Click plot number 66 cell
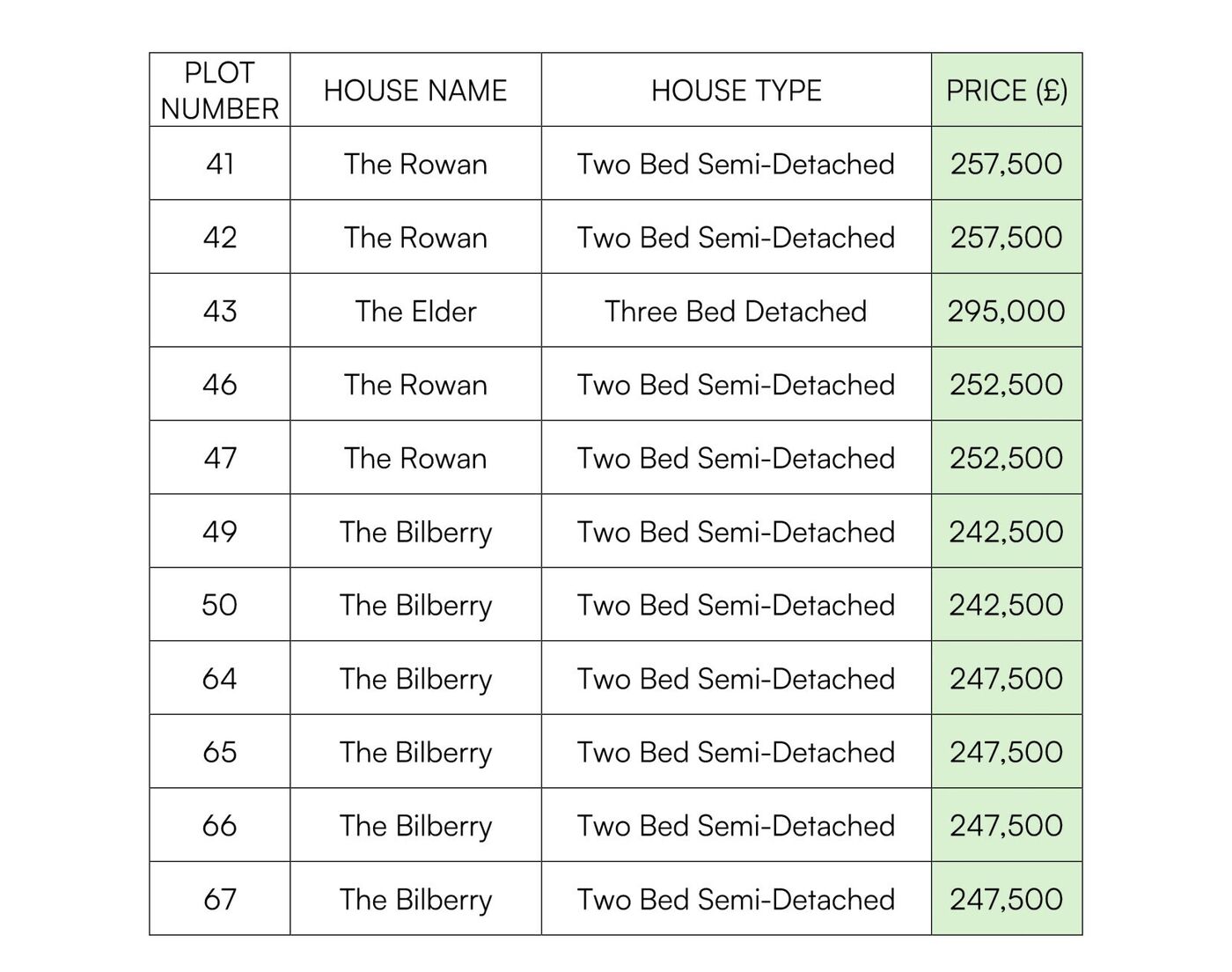 pos(219,825)
